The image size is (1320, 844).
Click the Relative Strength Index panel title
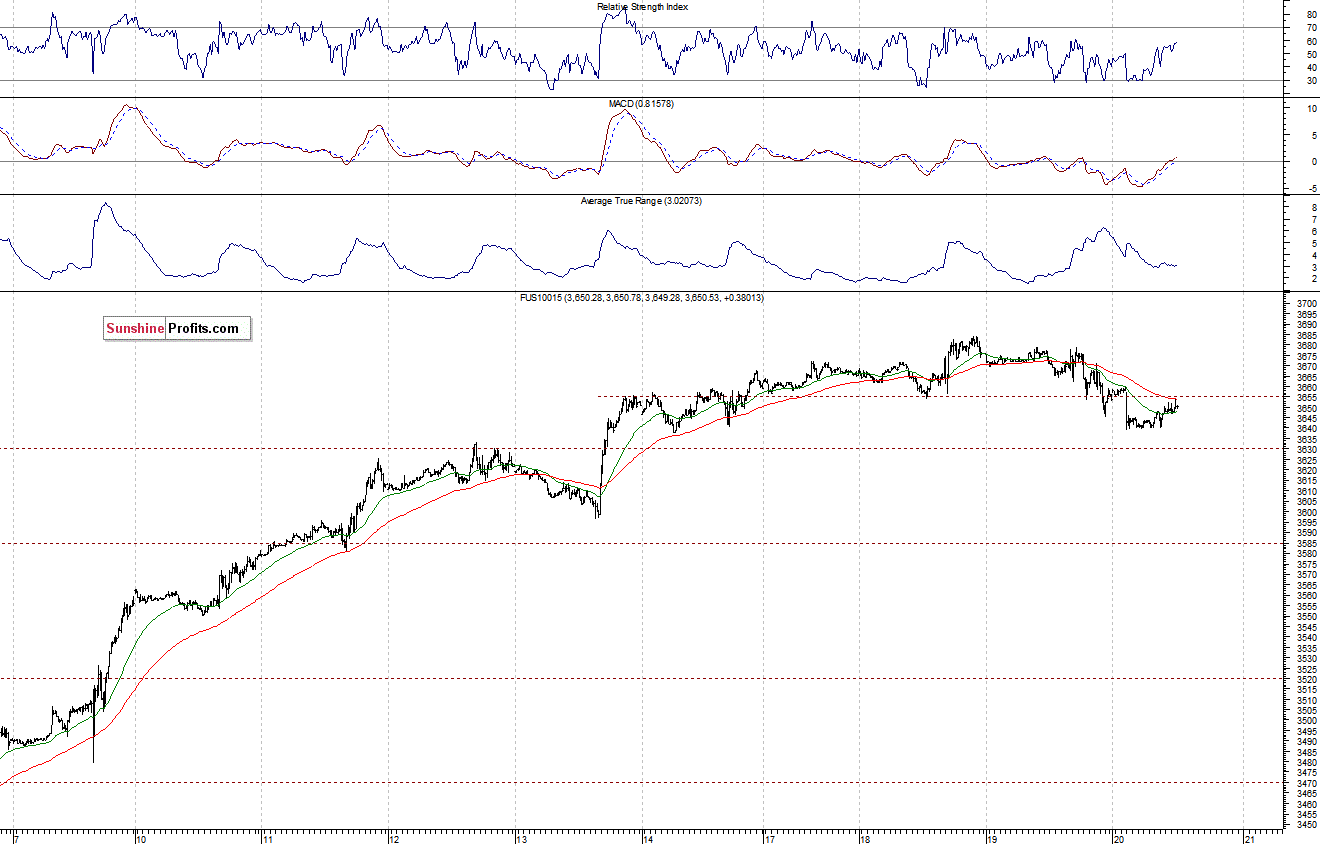(642, 7)
